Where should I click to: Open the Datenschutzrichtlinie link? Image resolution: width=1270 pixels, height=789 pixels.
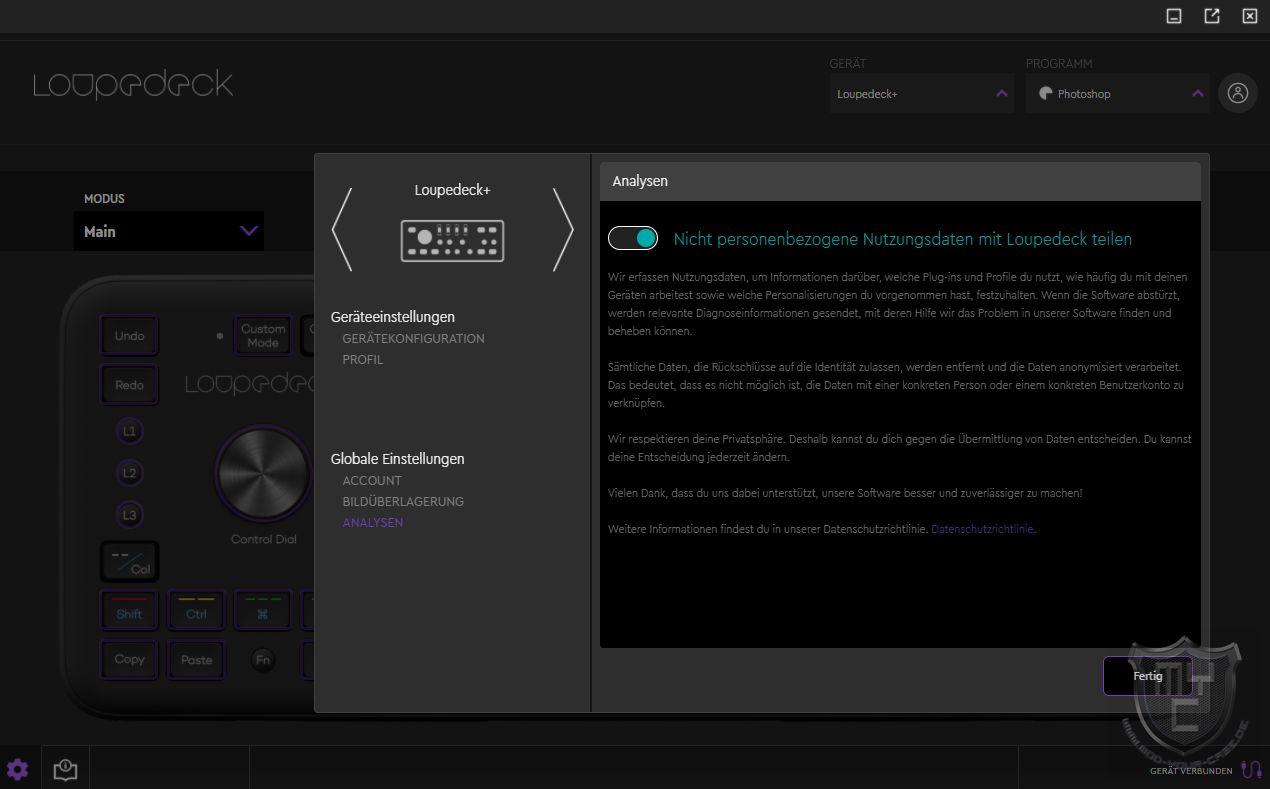[x=982, y=529]
